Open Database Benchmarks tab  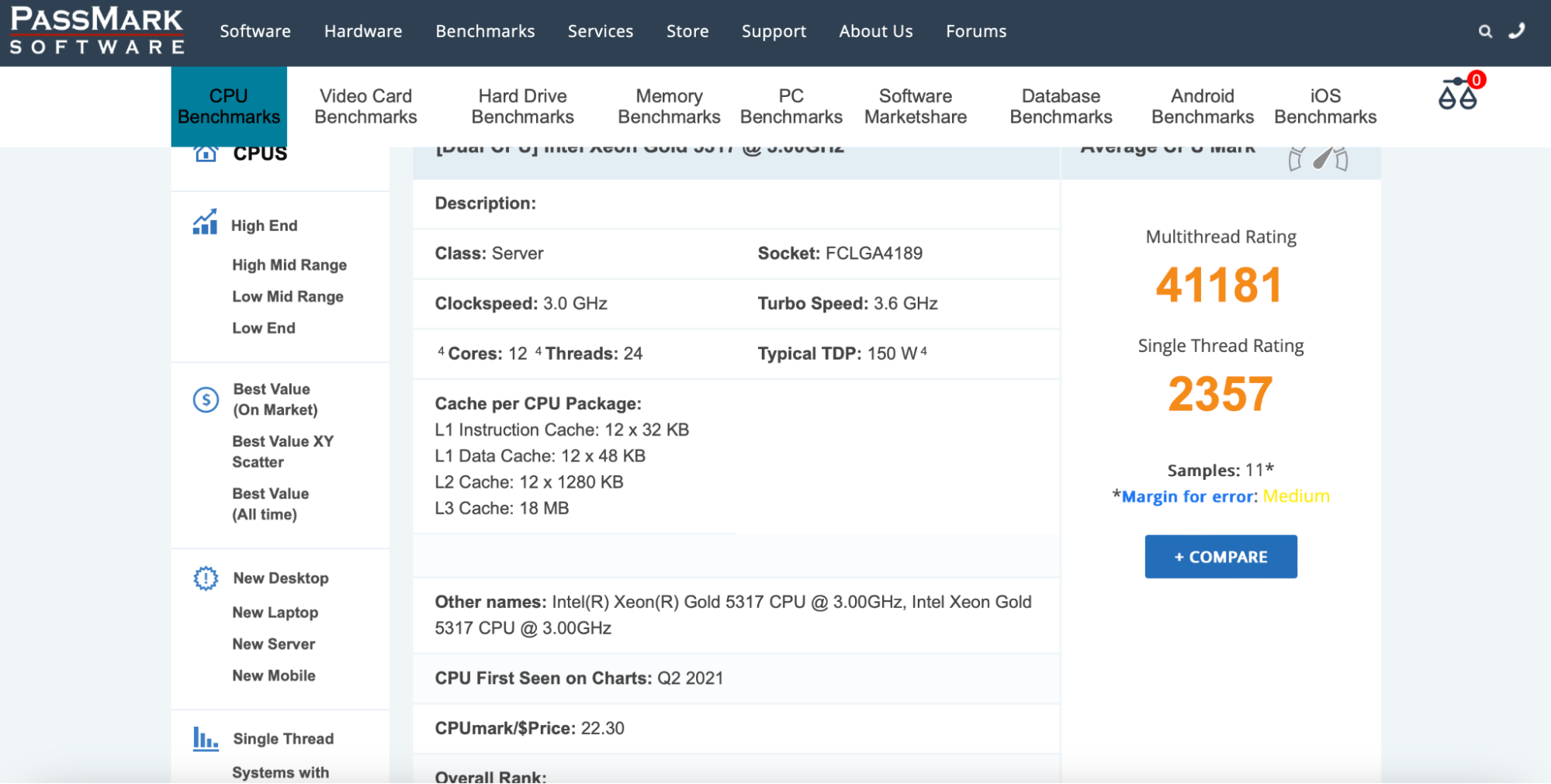(1061, 106)
